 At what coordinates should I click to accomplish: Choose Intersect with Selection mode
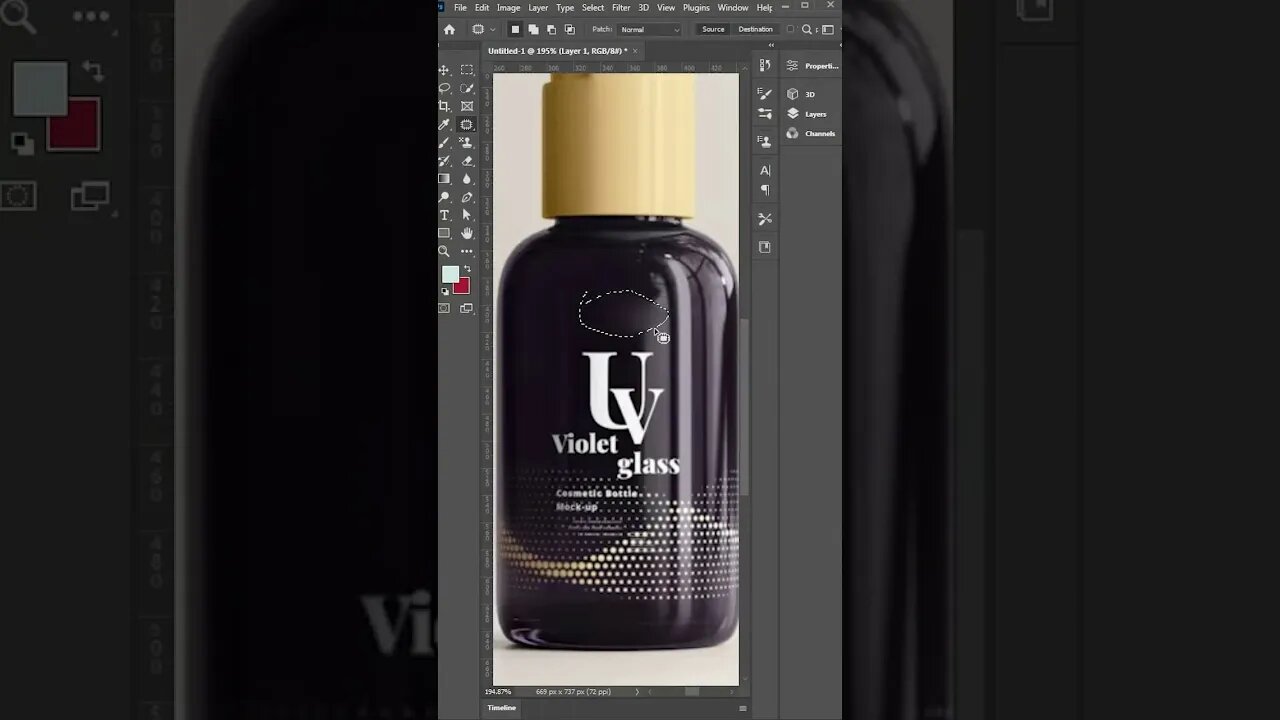(x=570, y=30)
